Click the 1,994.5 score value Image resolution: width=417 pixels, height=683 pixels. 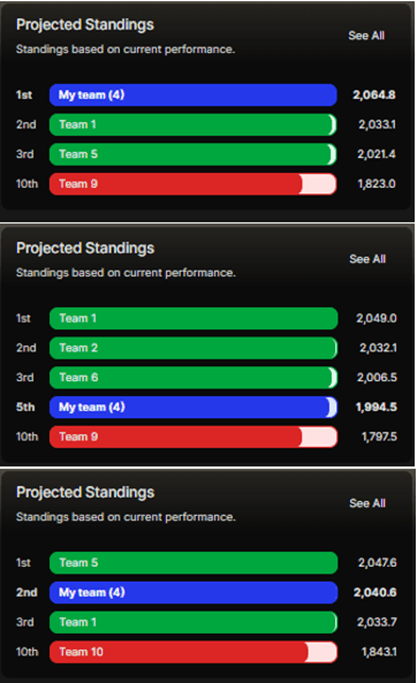pos(376,407)
